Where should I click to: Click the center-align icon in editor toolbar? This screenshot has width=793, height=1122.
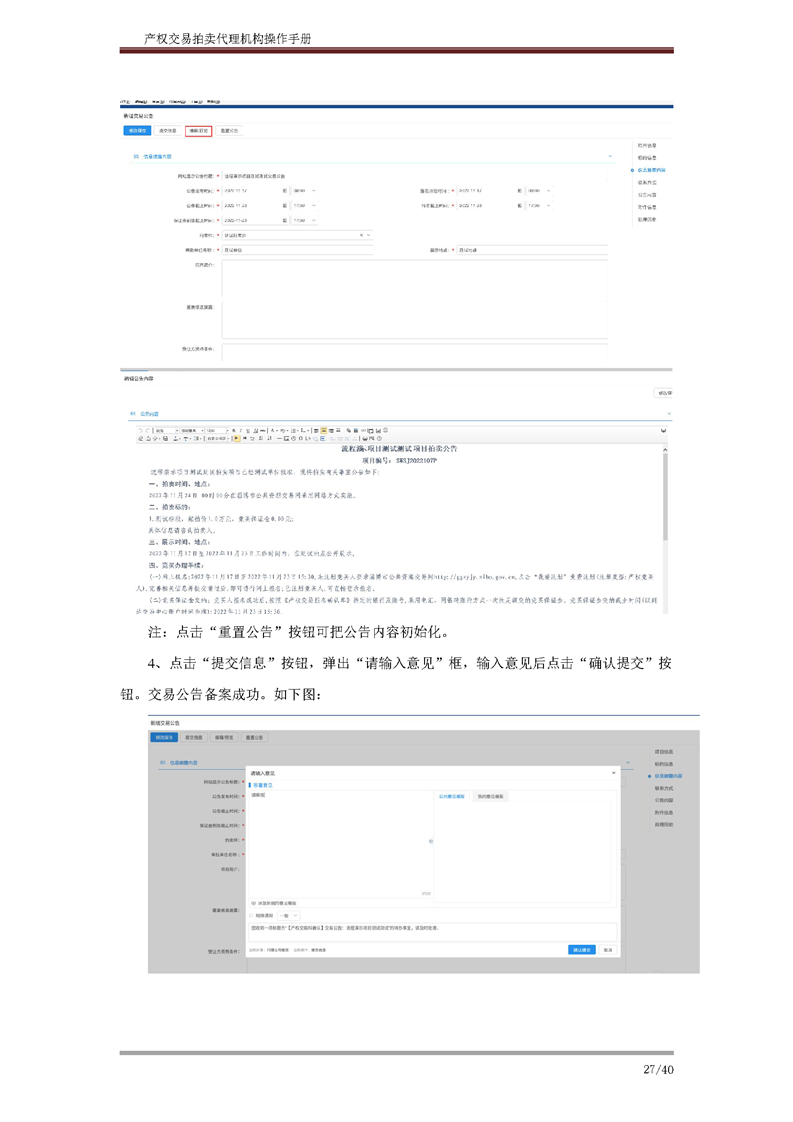tap(323, 430)
